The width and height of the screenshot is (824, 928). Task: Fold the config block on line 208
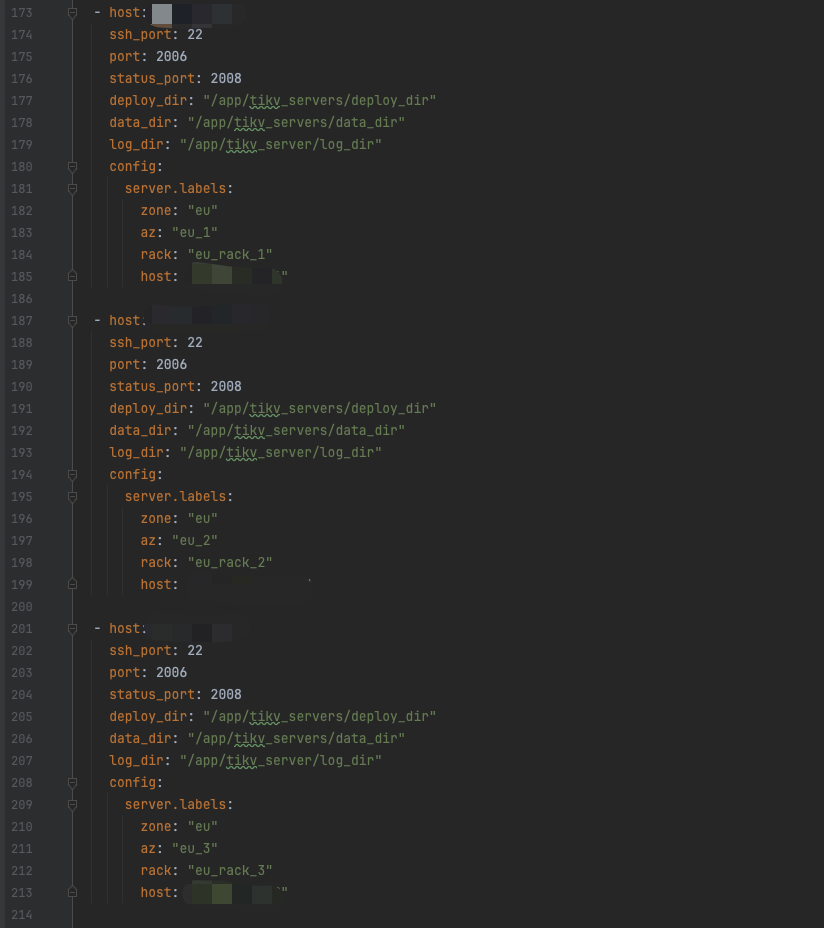tap(72, 783)
